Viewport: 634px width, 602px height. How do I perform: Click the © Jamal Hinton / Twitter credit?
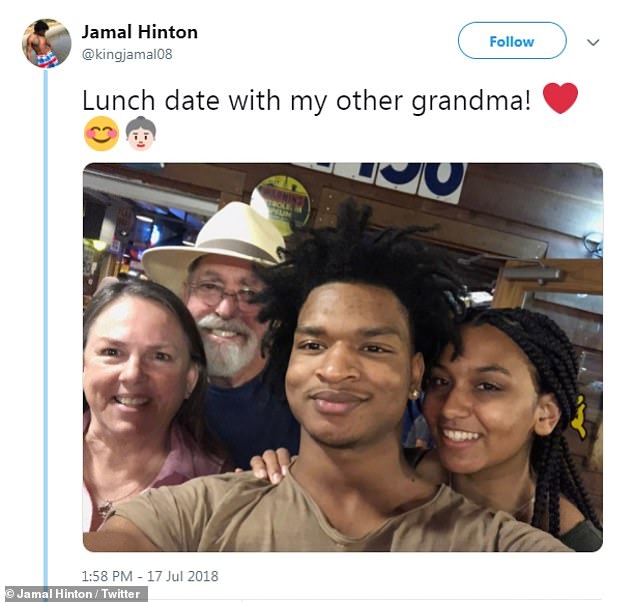pyautogui.click(x=74, y=594)
